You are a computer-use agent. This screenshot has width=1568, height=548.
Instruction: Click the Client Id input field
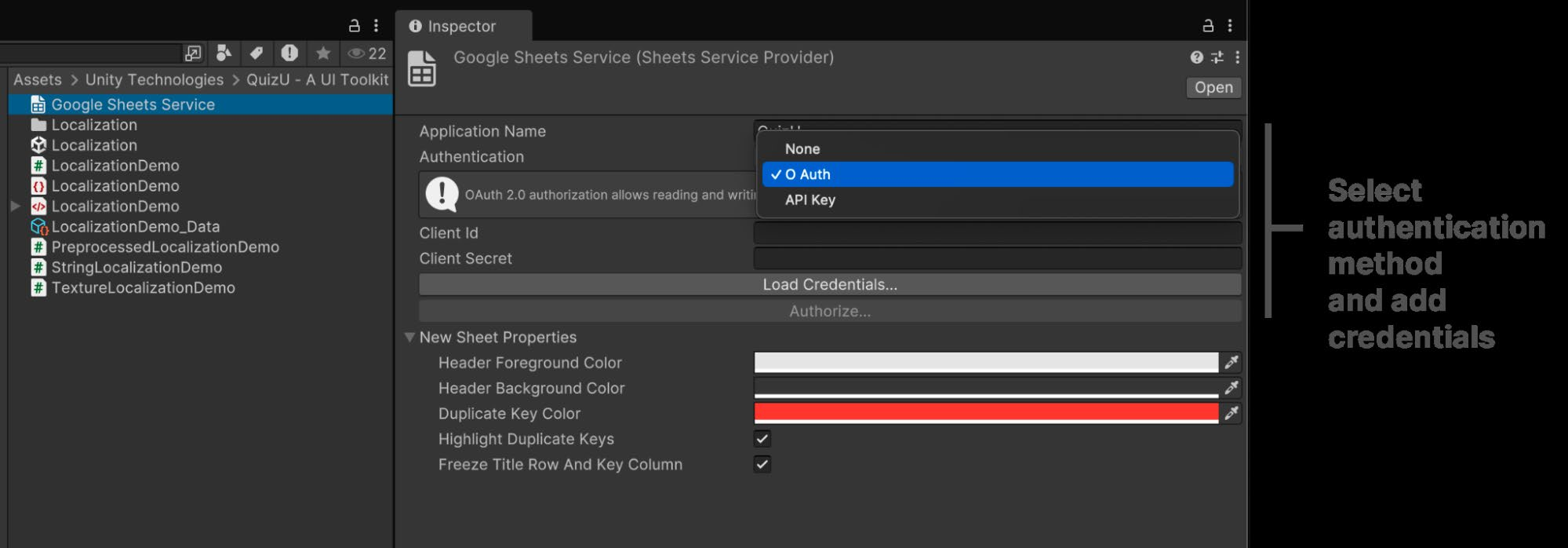(x=998, y=233)
